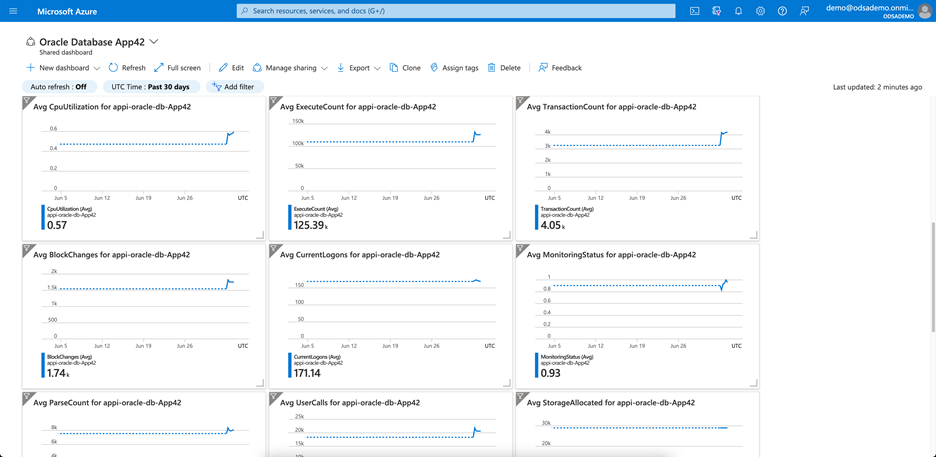Open the Avg CpuUtilization tile title

tap(112, 107)
